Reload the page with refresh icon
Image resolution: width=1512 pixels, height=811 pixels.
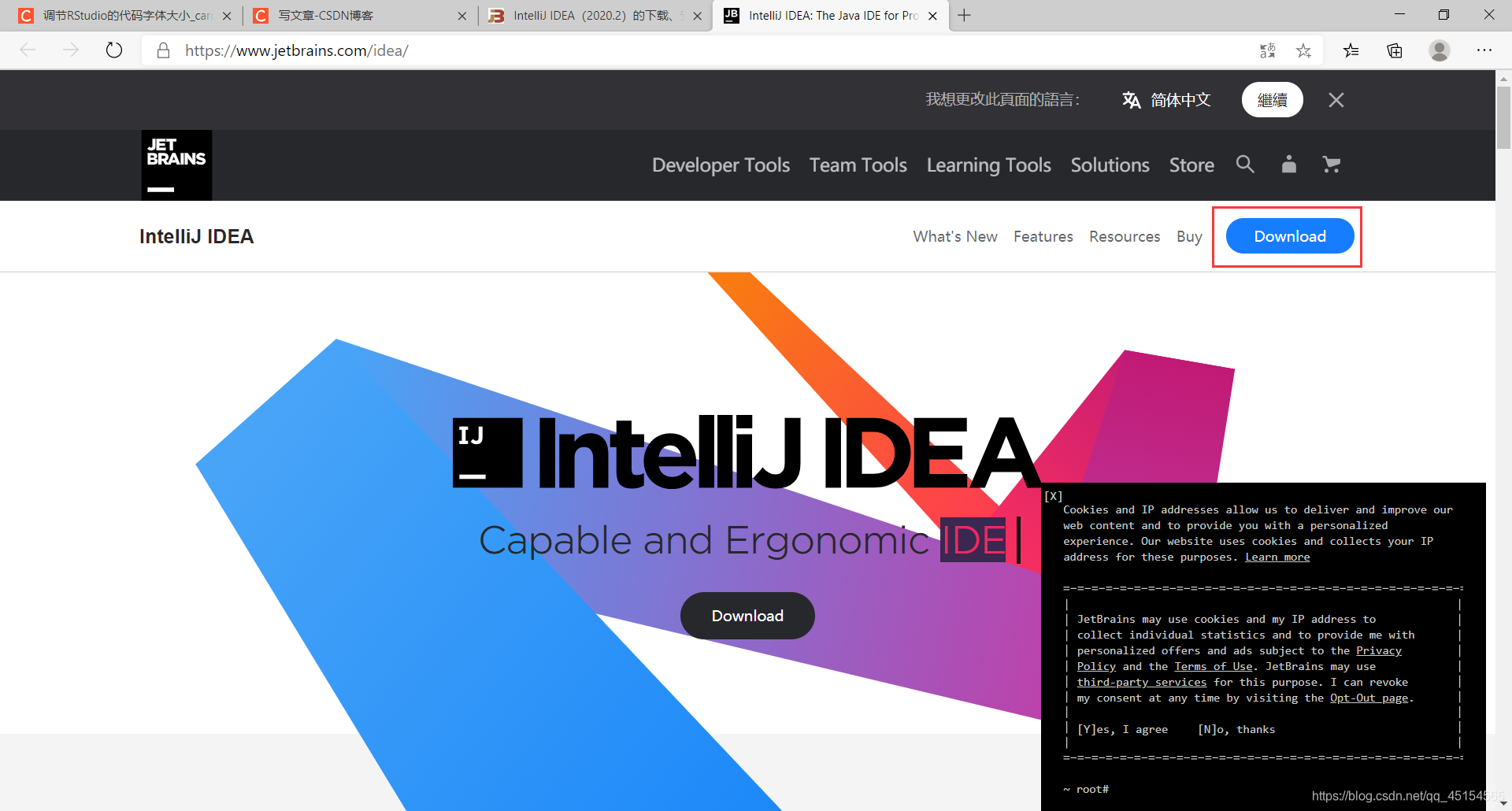point(114,50)
